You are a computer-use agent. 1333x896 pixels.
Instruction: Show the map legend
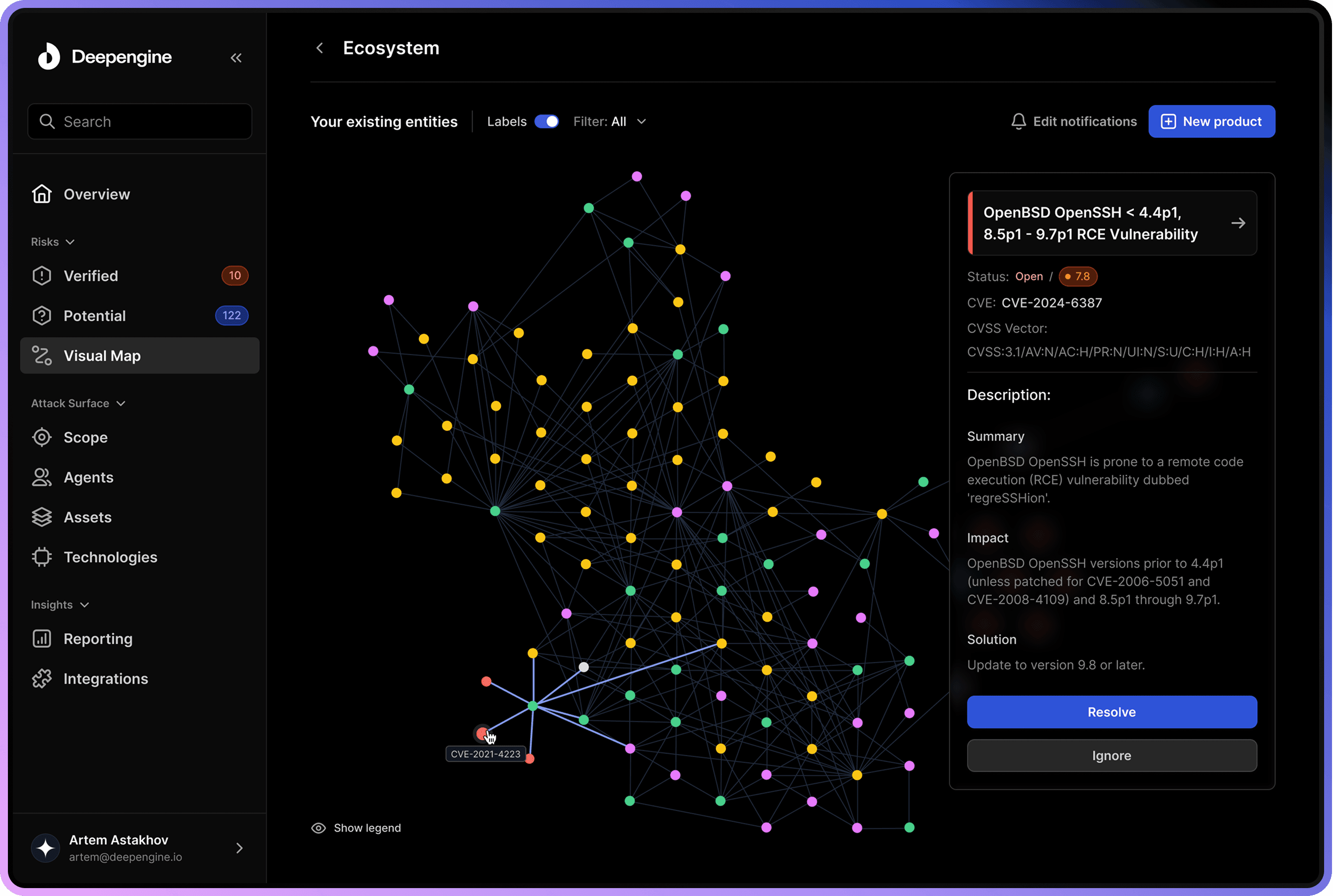[356, 828]
